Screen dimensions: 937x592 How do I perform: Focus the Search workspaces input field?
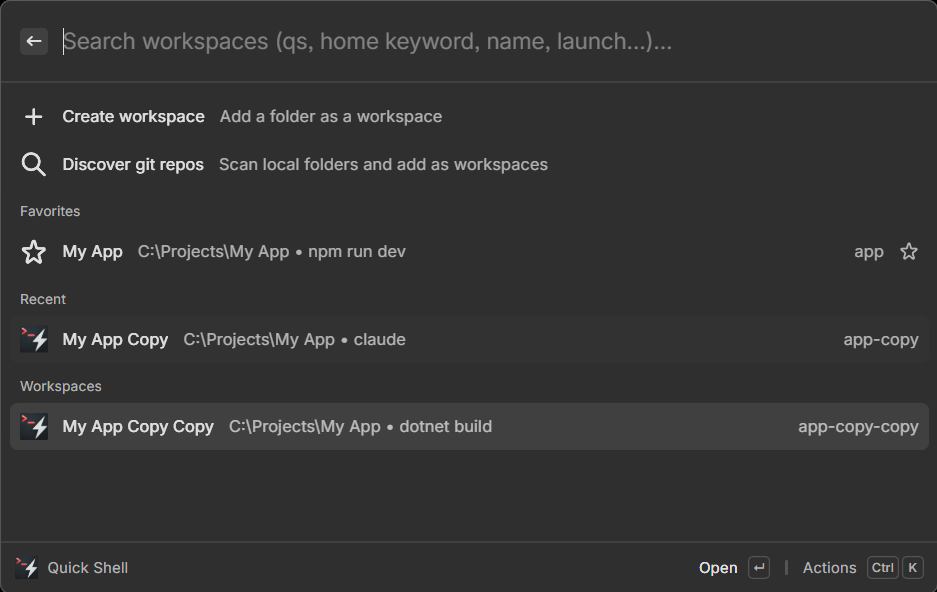490,41
